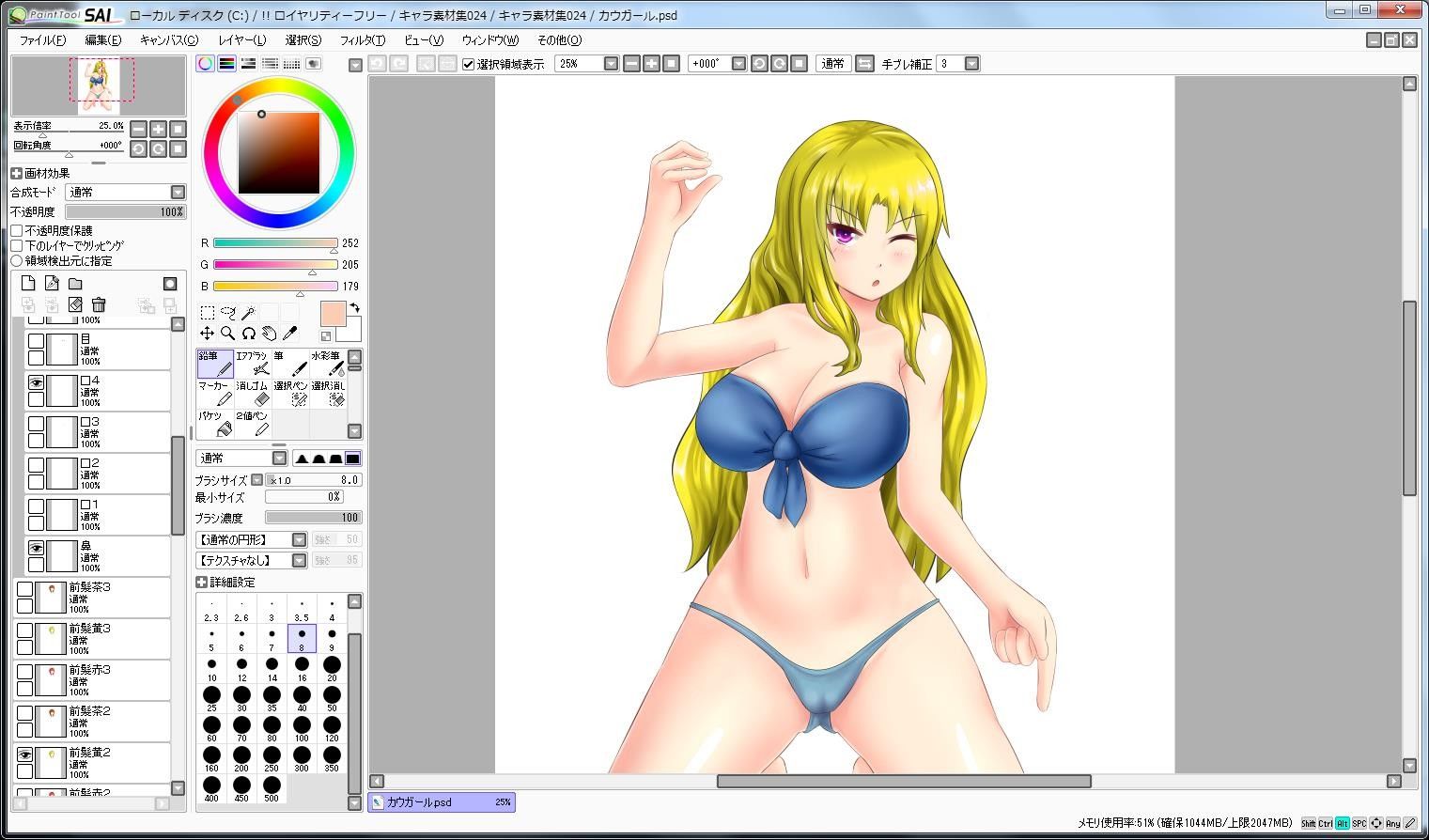Image resolution: width=1429 pixels, height=840 pixels.
Task: Enable the 不透明度保護 checkbox
Action: [x=17, y=230]
